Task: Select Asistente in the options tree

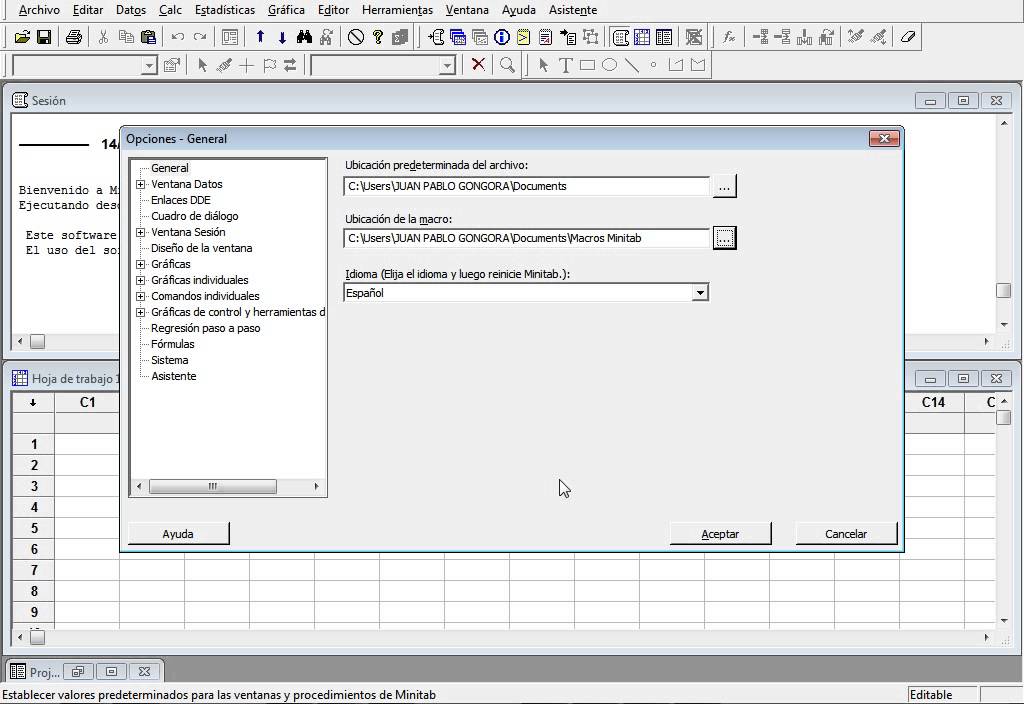Action: [174, 376]
